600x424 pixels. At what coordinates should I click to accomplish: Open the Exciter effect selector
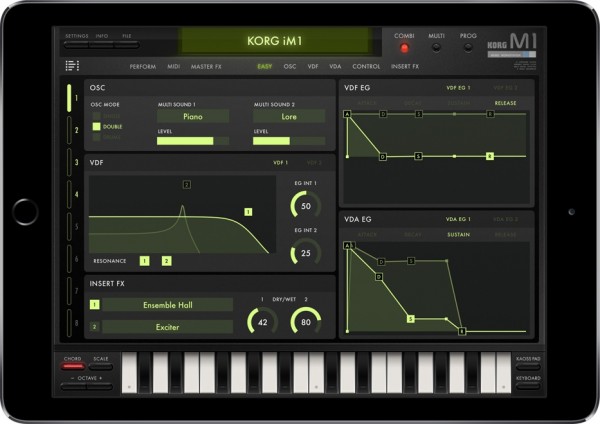pyautogui.click(x=167, y=326)
